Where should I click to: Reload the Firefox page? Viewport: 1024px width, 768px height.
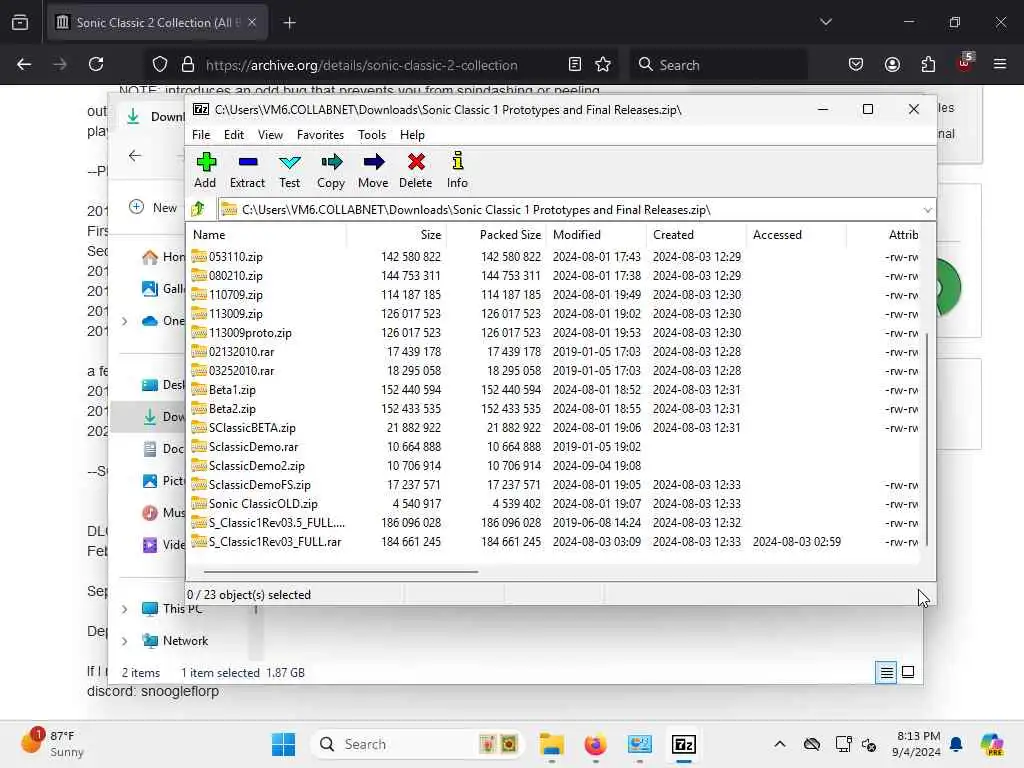(96, 64)
